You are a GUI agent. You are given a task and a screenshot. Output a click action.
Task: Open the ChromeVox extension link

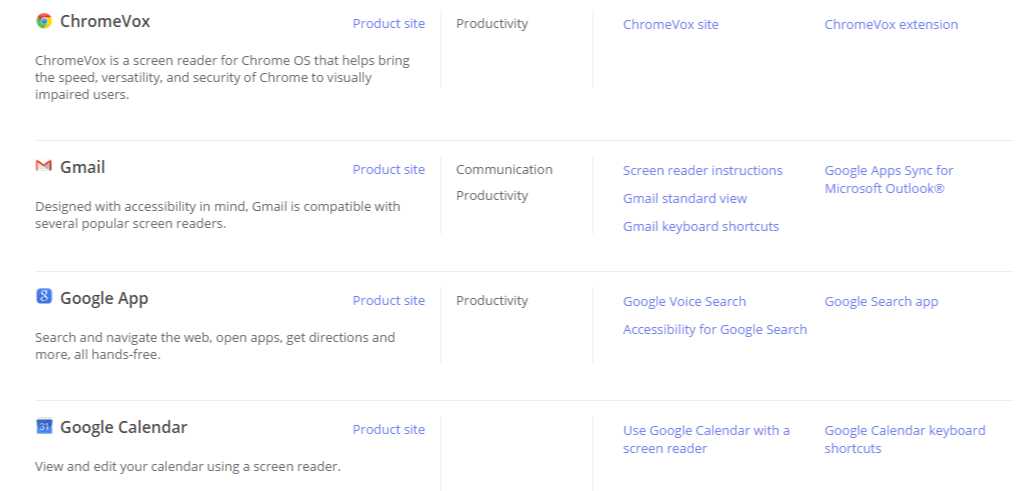click(890, 25)
